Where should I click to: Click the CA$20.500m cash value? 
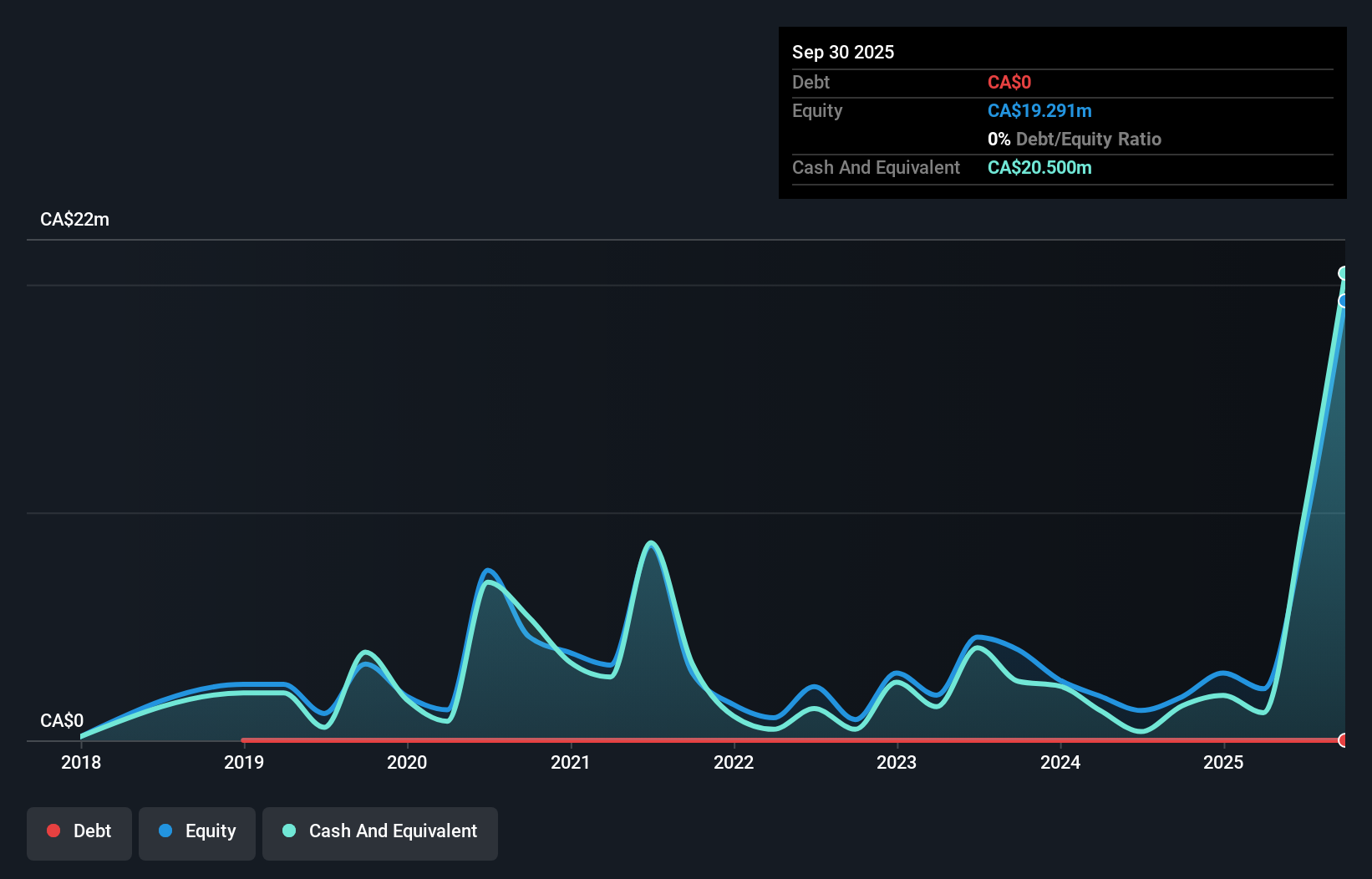[1039, 168]
